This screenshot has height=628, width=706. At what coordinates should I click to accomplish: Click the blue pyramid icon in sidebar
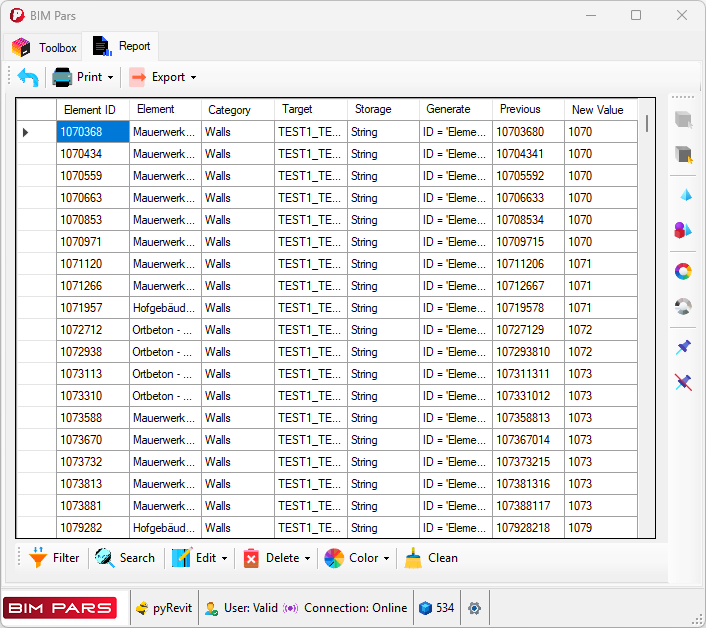(x=684, y=194)
